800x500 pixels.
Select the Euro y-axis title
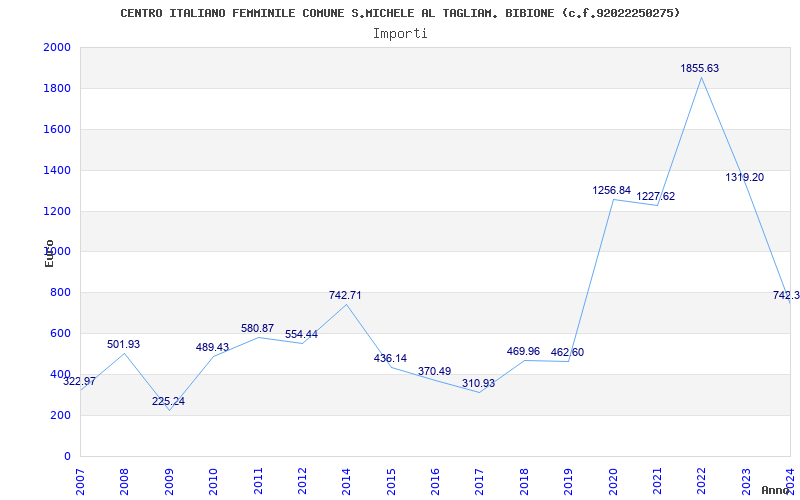pos(49,253)
